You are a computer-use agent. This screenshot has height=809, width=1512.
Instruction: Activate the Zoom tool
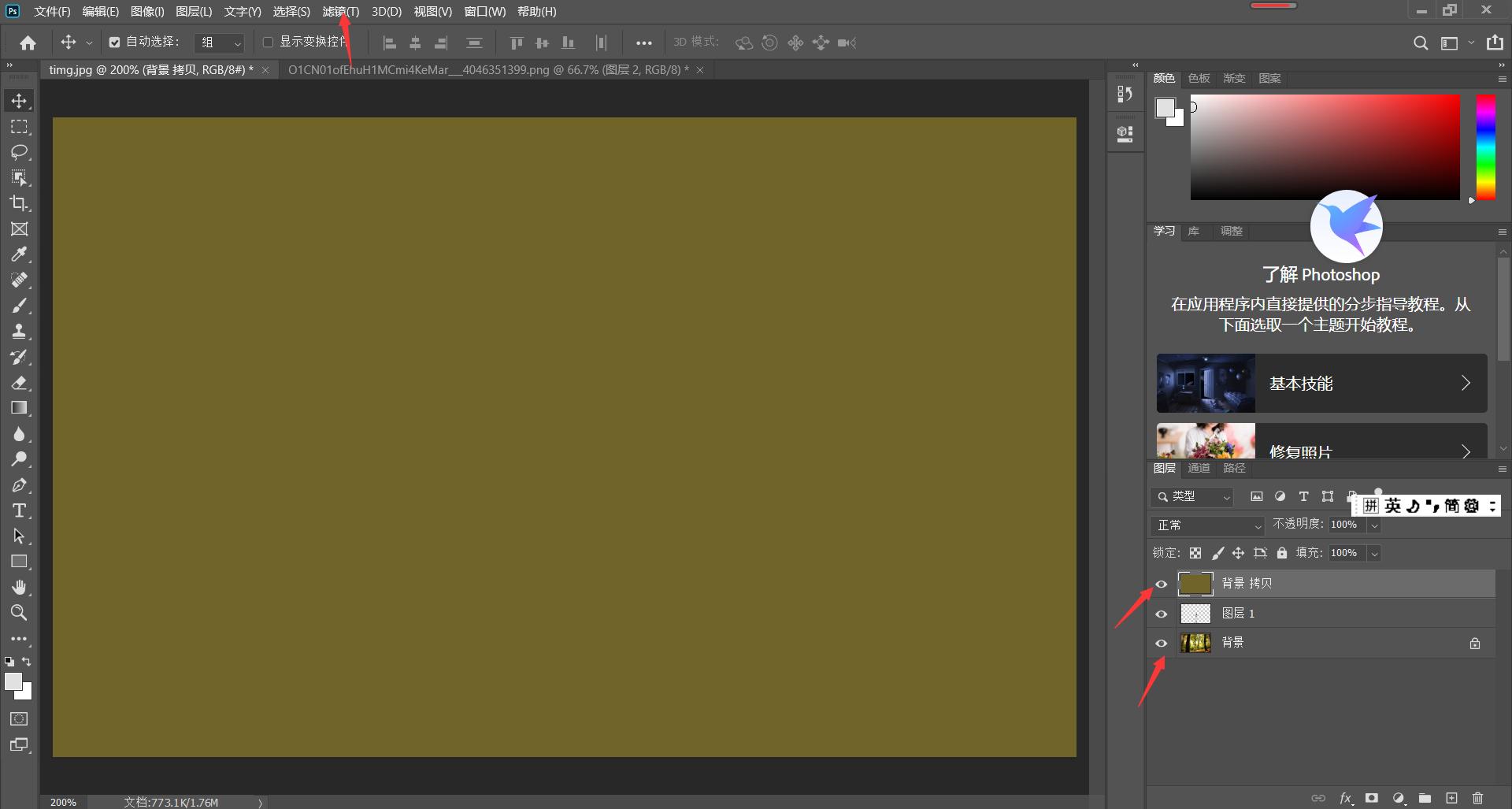pyautogui.click(x=19, y=613)
